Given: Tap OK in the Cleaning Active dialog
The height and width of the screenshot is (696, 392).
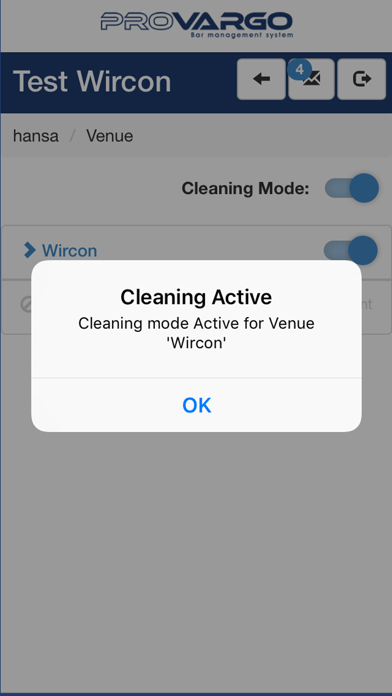Looking at the screenshot, I should pyautogui.click(x=196, y=405).
